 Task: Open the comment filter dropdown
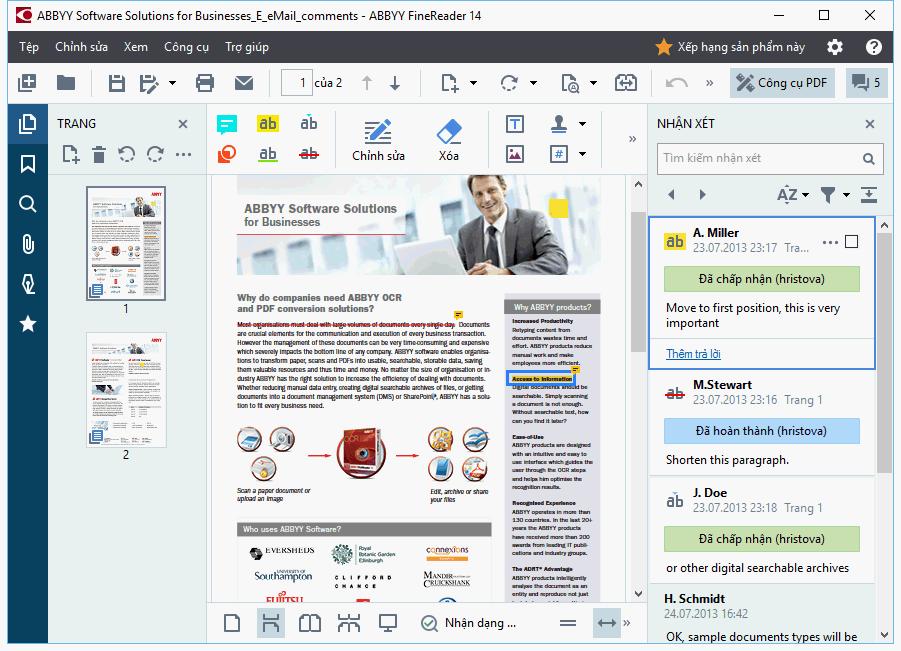click(x=834, y=195)
